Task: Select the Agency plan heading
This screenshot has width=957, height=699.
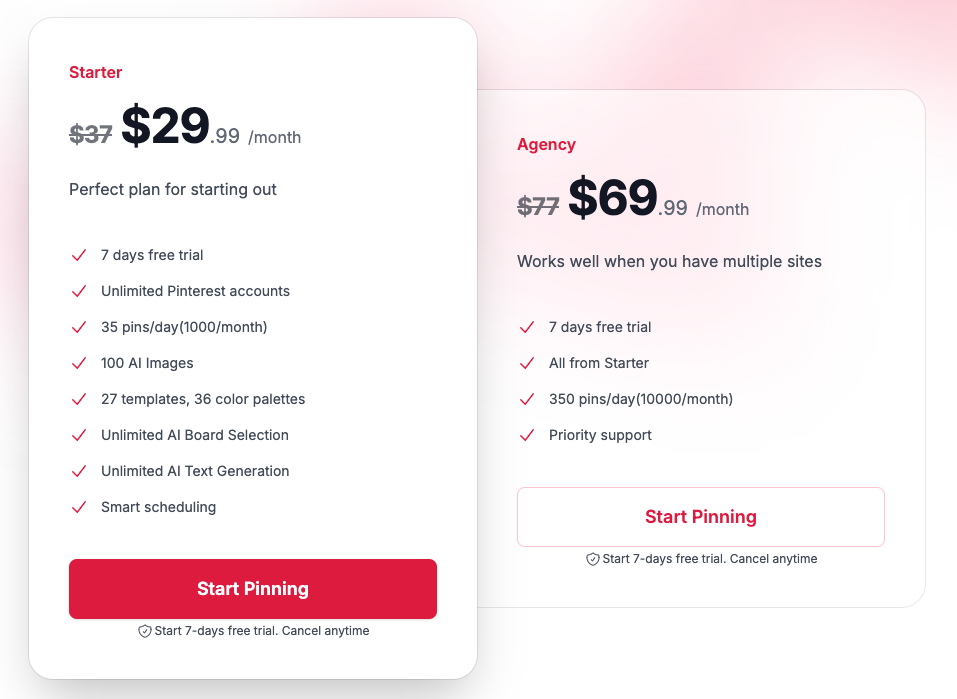Action: [x=547, y=144]
